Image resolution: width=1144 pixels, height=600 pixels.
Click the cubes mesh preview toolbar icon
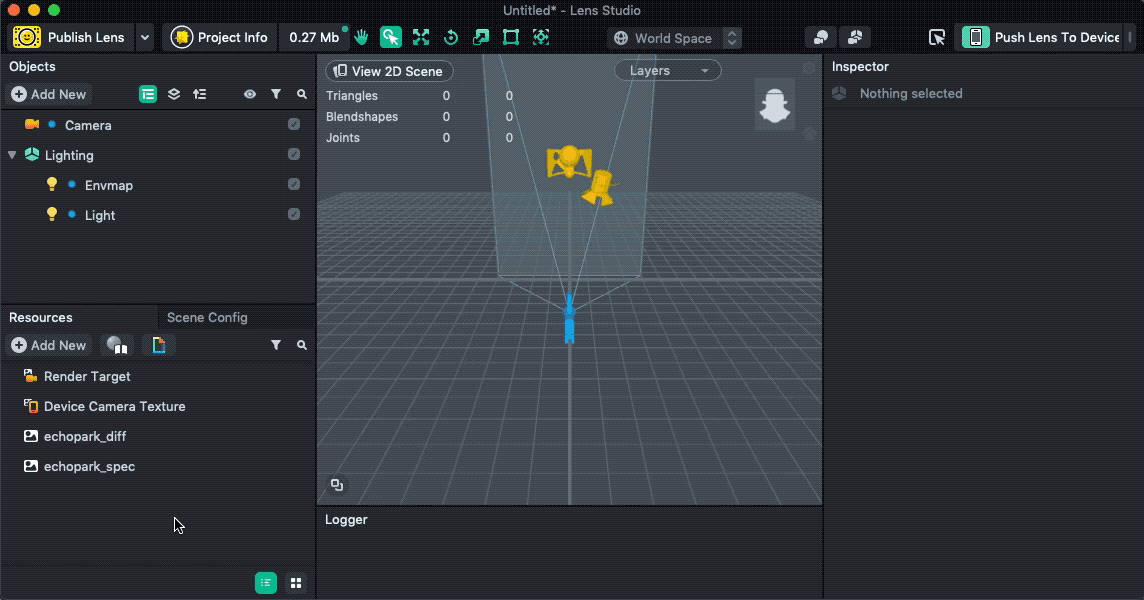pos(855,37)
